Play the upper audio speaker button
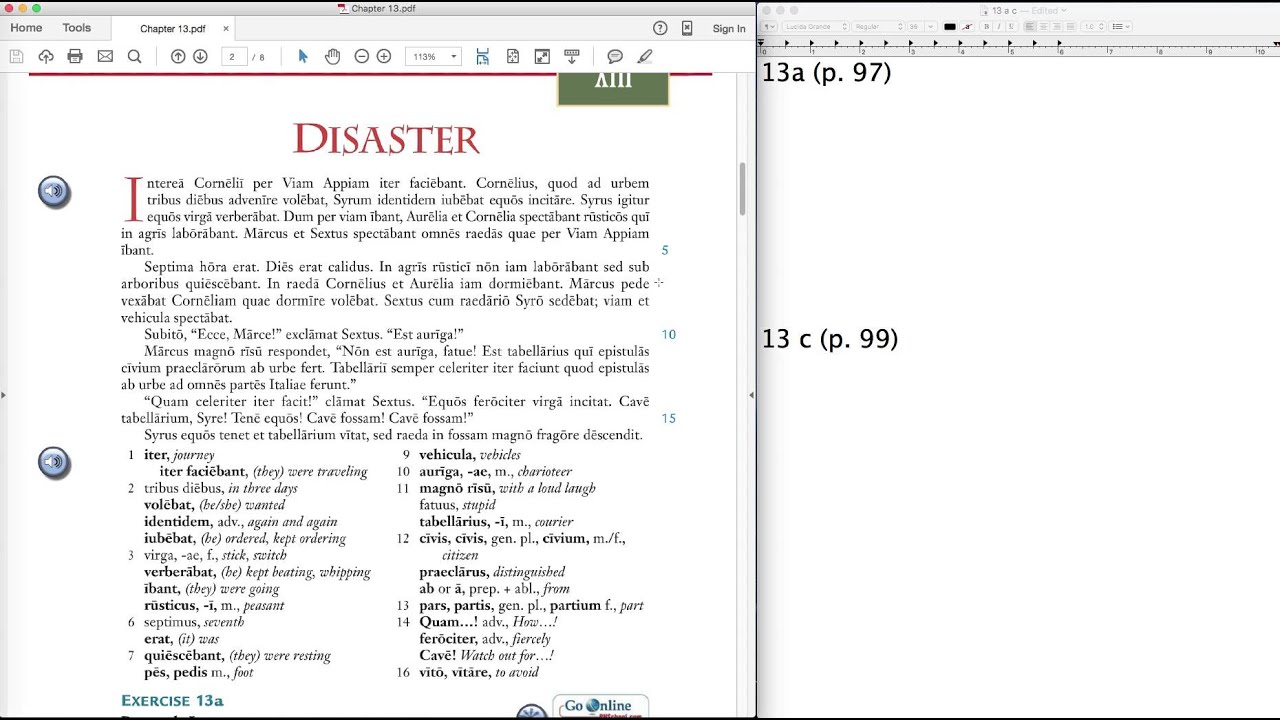This screenshot has width=1280, height=720. 54,191
